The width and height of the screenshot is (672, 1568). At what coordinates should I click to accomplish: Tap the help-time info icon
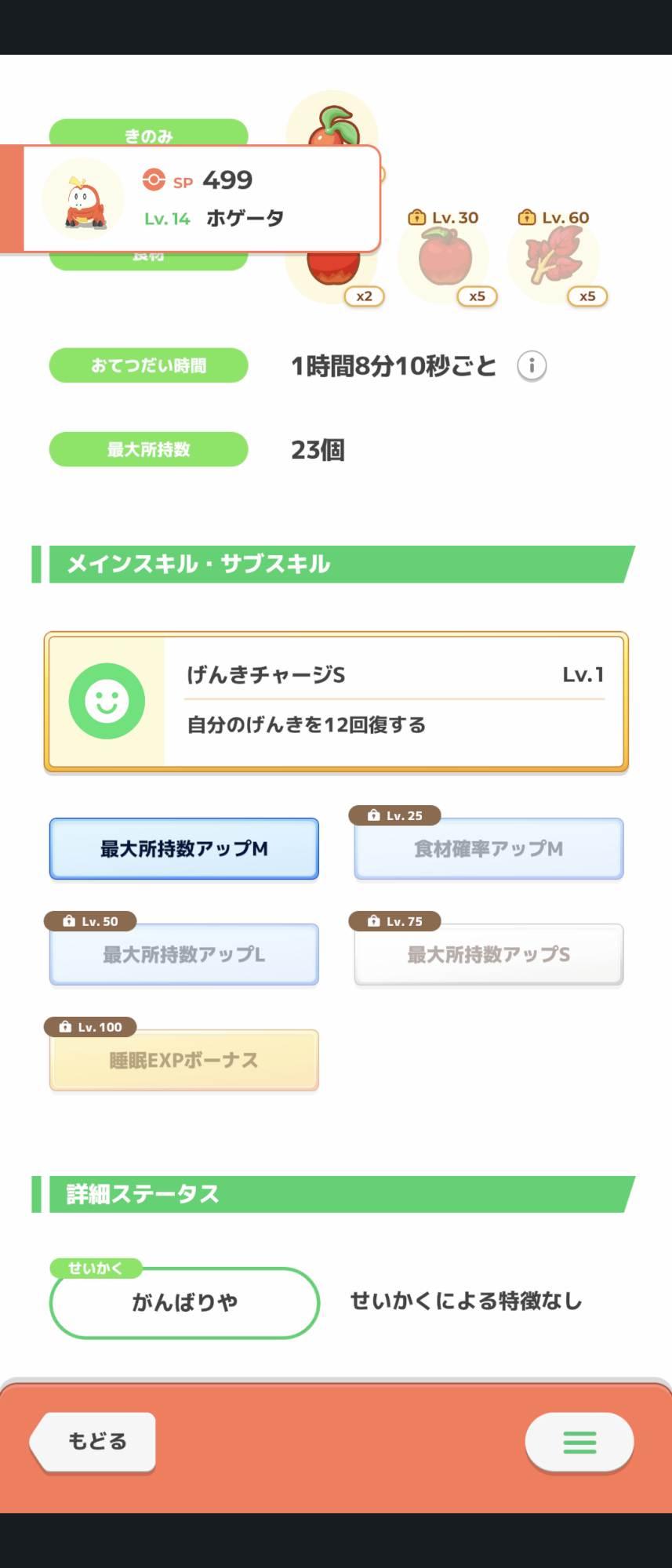(x=532, y=366)
